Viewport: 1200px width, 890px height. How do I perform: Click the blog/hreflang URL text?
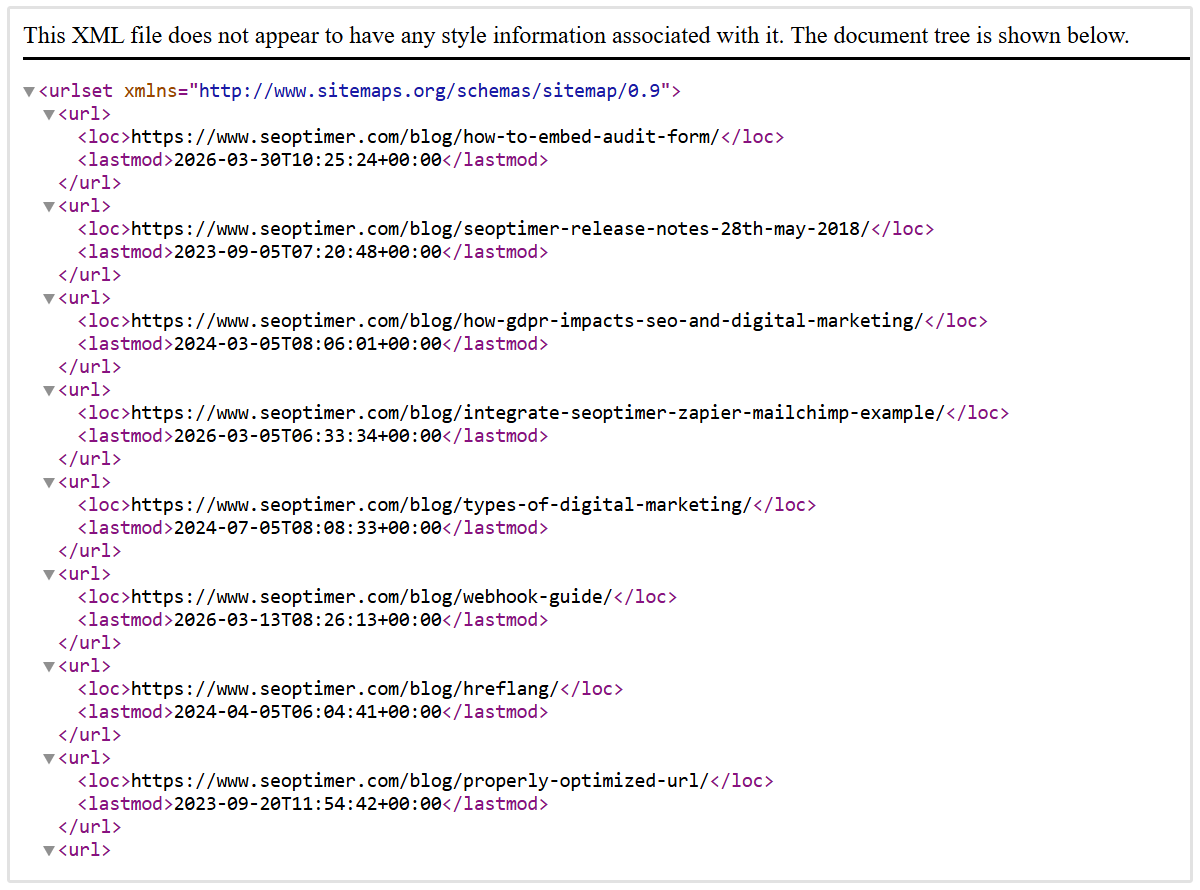[x=345, y=689]
